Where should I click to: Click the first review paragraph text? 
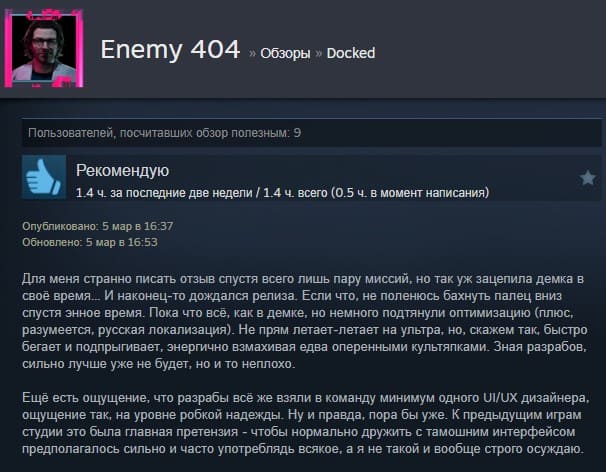click(x=305, y=321)
